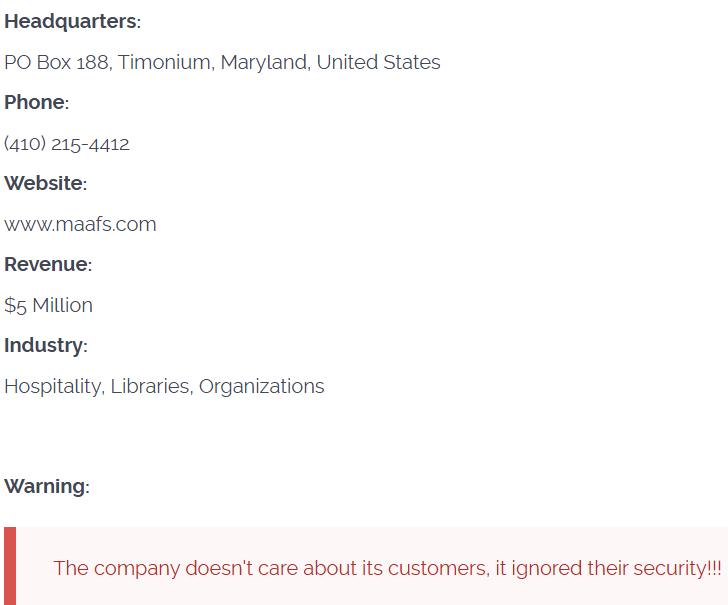Click the Organizations industry entry
Viewport: 728px width, 605px height.
tap(261, 386)
